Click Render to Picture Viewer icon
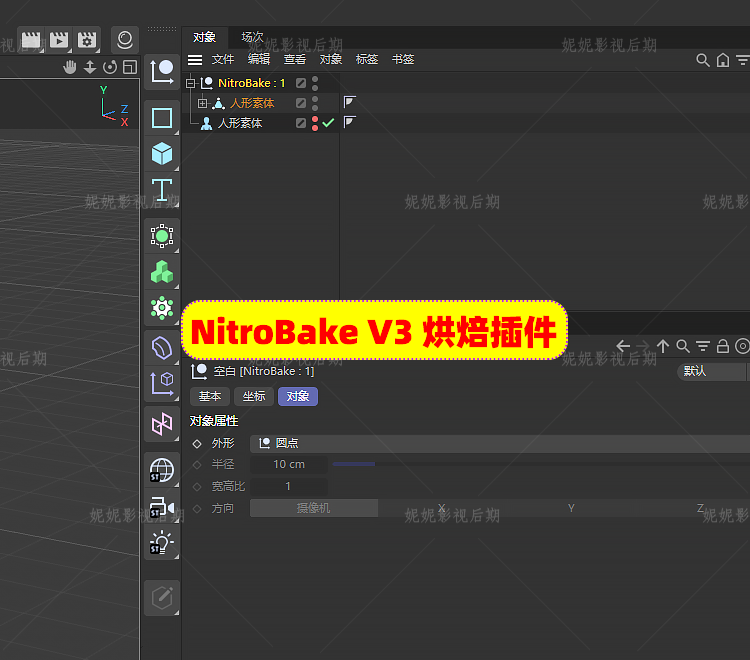The width and height of the screenshot is (750, 660). [59, 40]
